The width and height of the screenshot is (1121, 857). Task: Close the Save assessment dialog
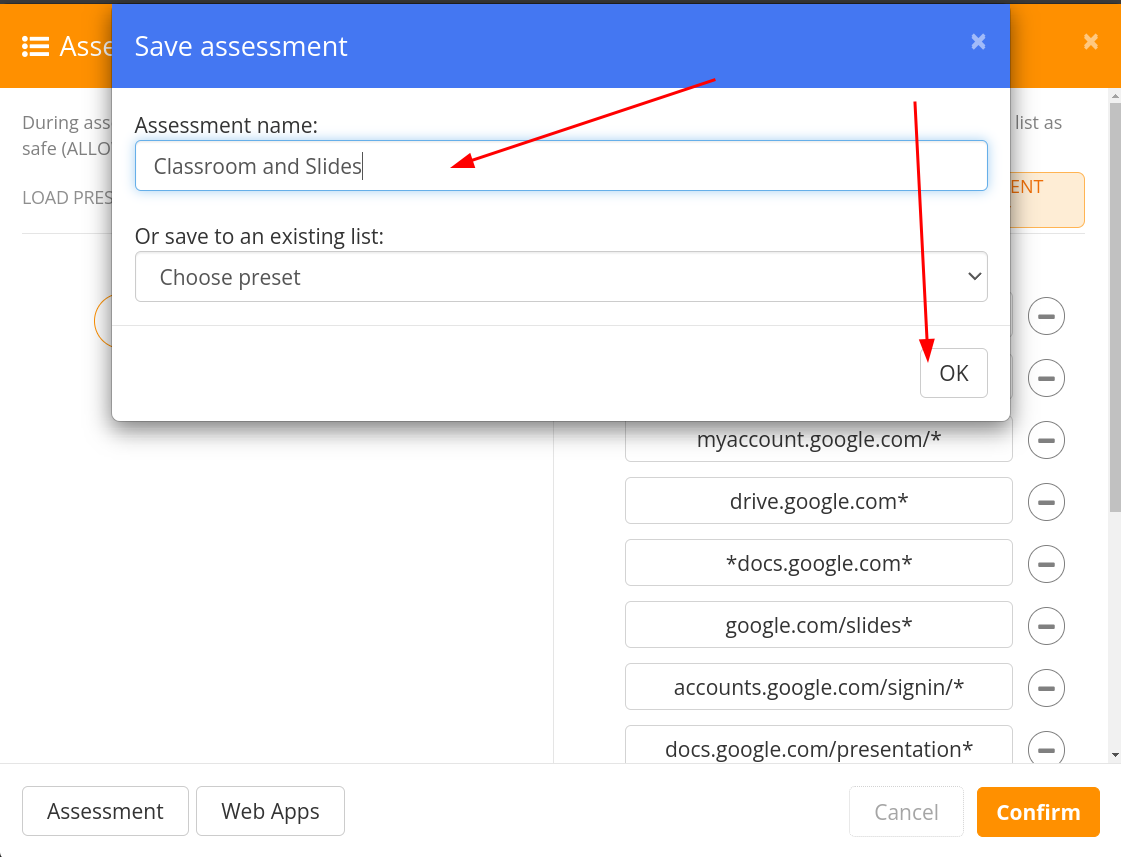(x=978, y=42)
